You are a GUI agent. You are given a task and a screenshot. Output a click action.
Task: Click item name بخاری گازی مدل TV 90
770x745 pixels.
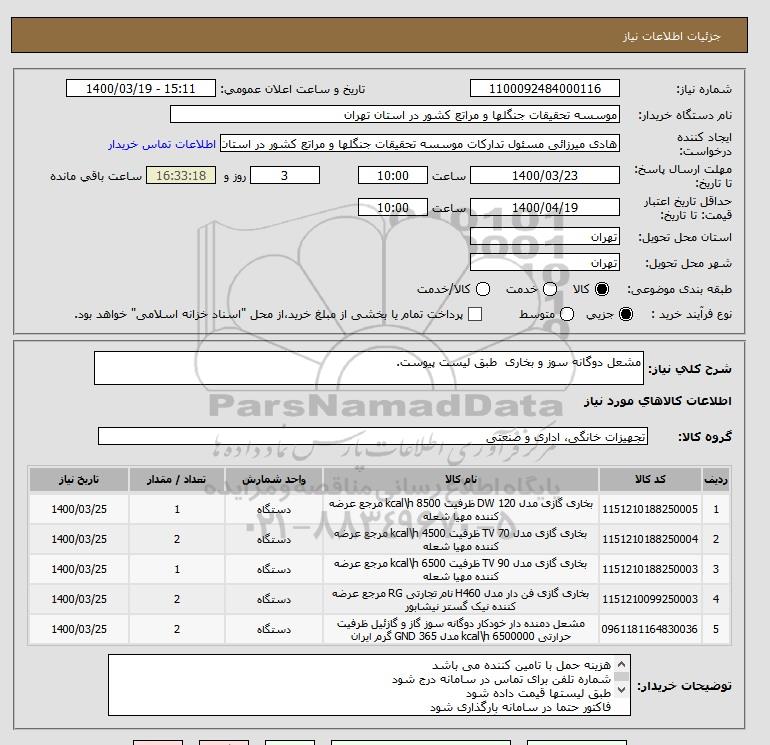[461, 570]
